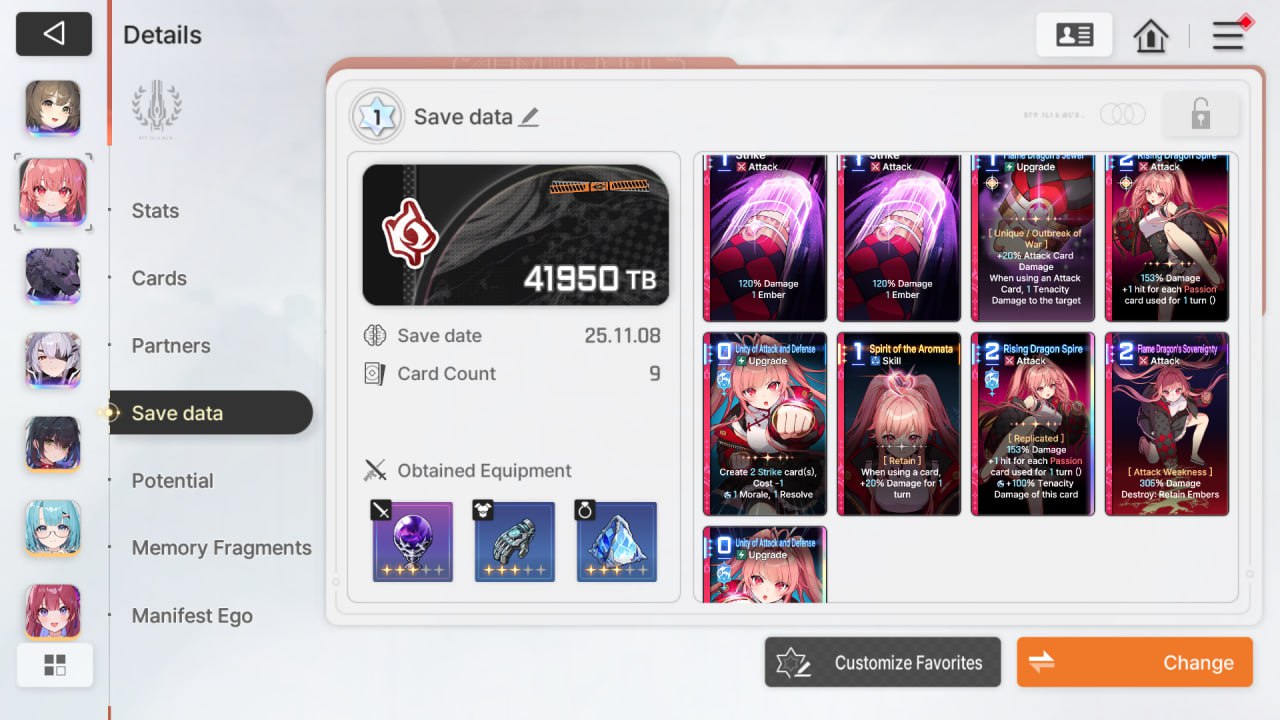The width and height of the screenshot is (1280, 720).
Task: Open the profile card icon
Action: [1075, 35]
